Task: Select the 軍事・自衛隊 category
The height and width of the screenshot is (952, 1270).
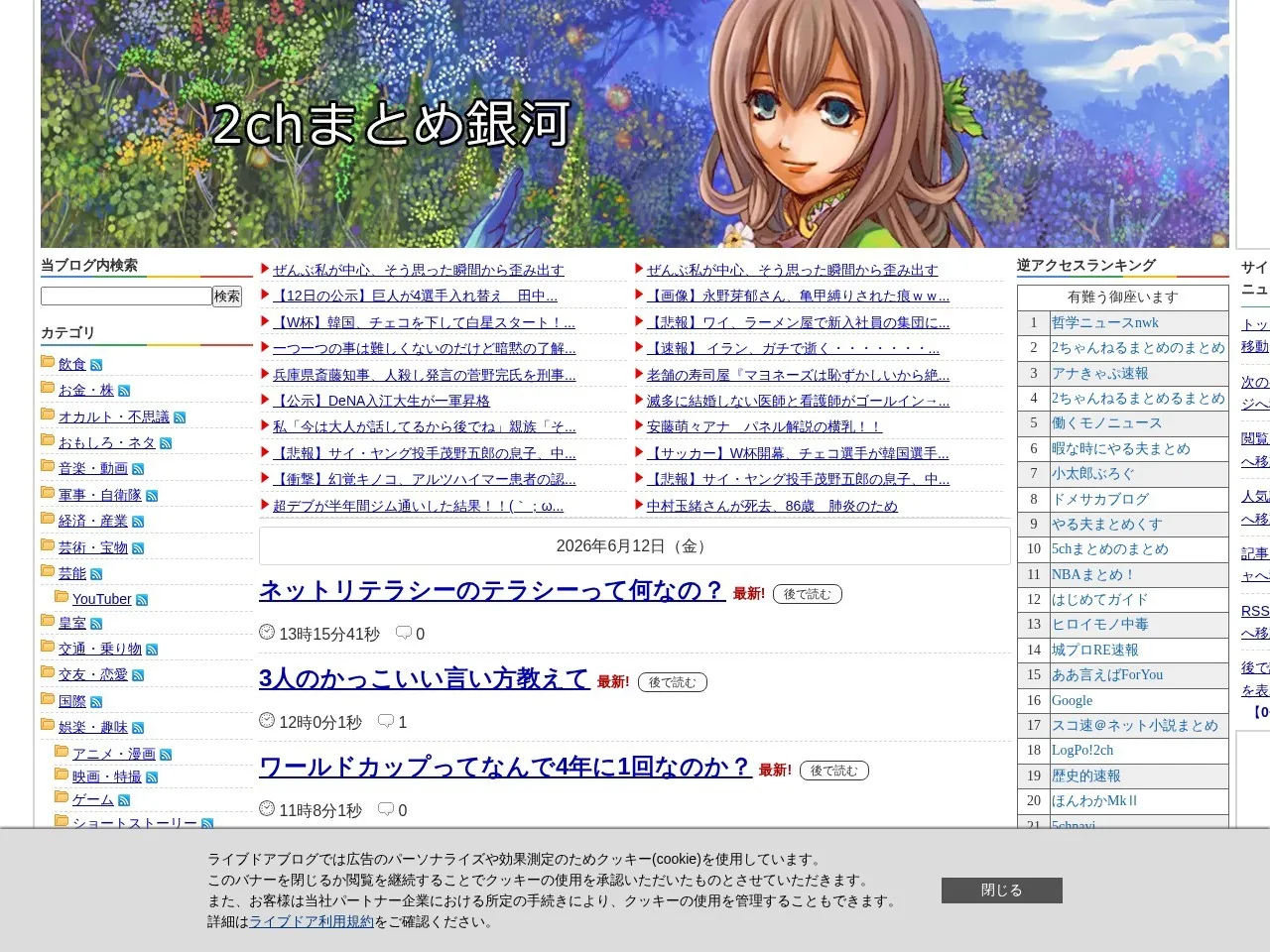Action: tap(100, 495)
